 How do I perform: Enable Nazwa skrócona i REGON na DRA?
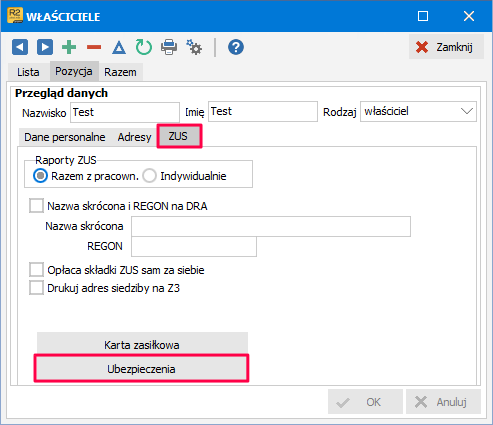36,206
